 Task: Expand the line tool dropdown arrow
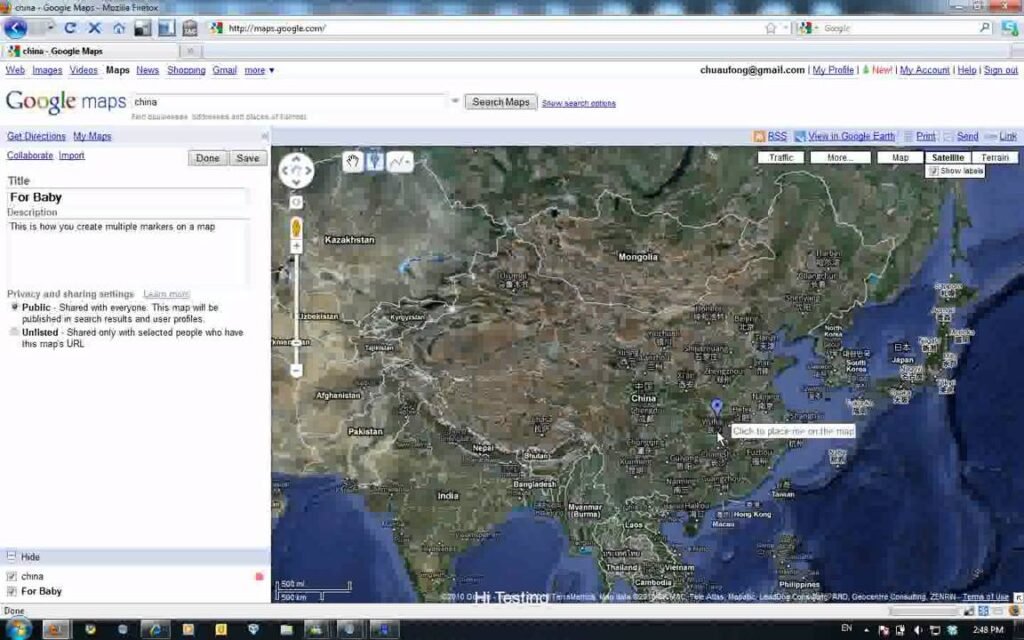click(x=408, y=161)
